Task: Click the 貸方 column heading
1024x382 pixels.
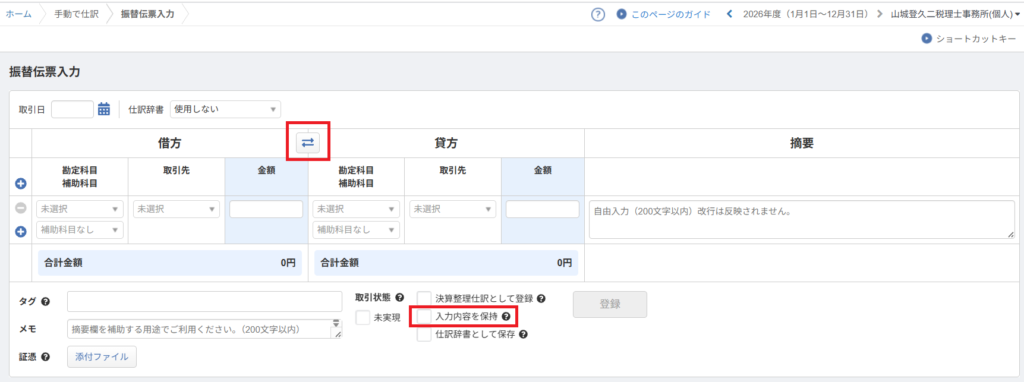Action: pos(446,143)
